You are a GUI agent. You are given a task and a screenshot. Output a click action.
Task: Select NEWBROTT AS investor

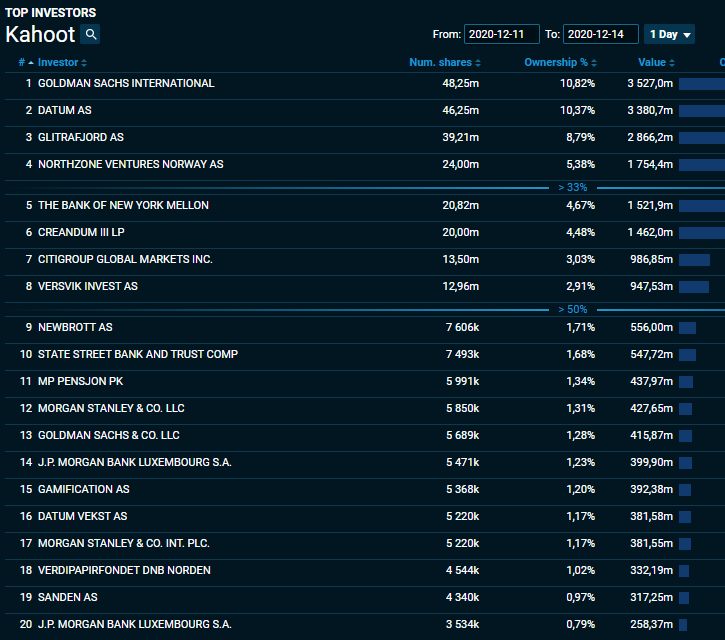pos(75,327)
